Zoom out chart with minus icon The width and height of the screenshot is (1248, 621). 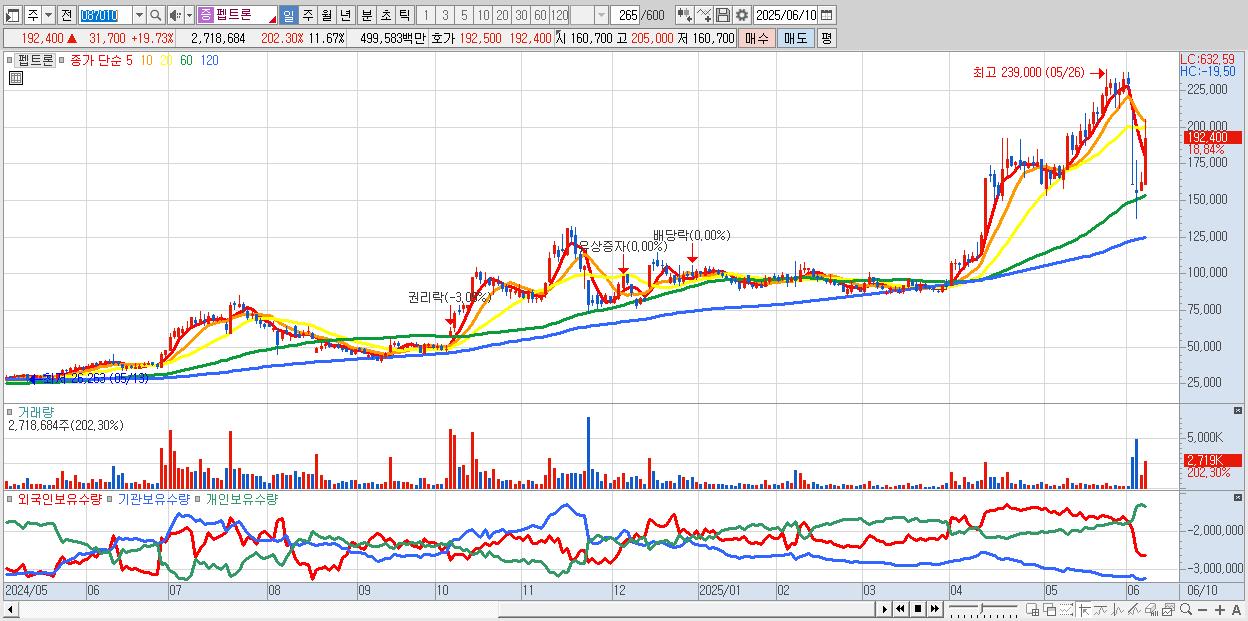coord(1203,609)
